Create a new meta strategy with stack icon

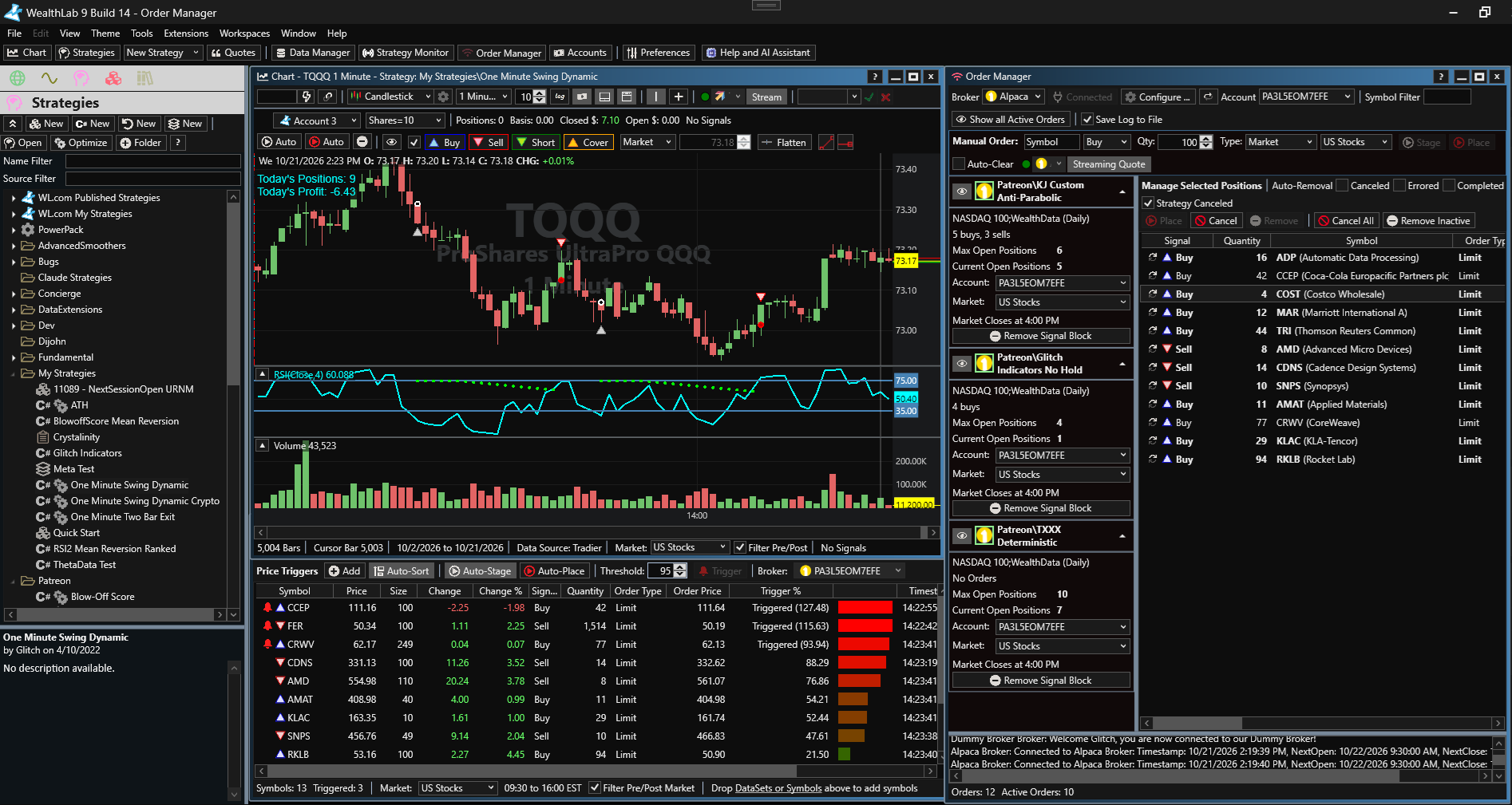185,124
